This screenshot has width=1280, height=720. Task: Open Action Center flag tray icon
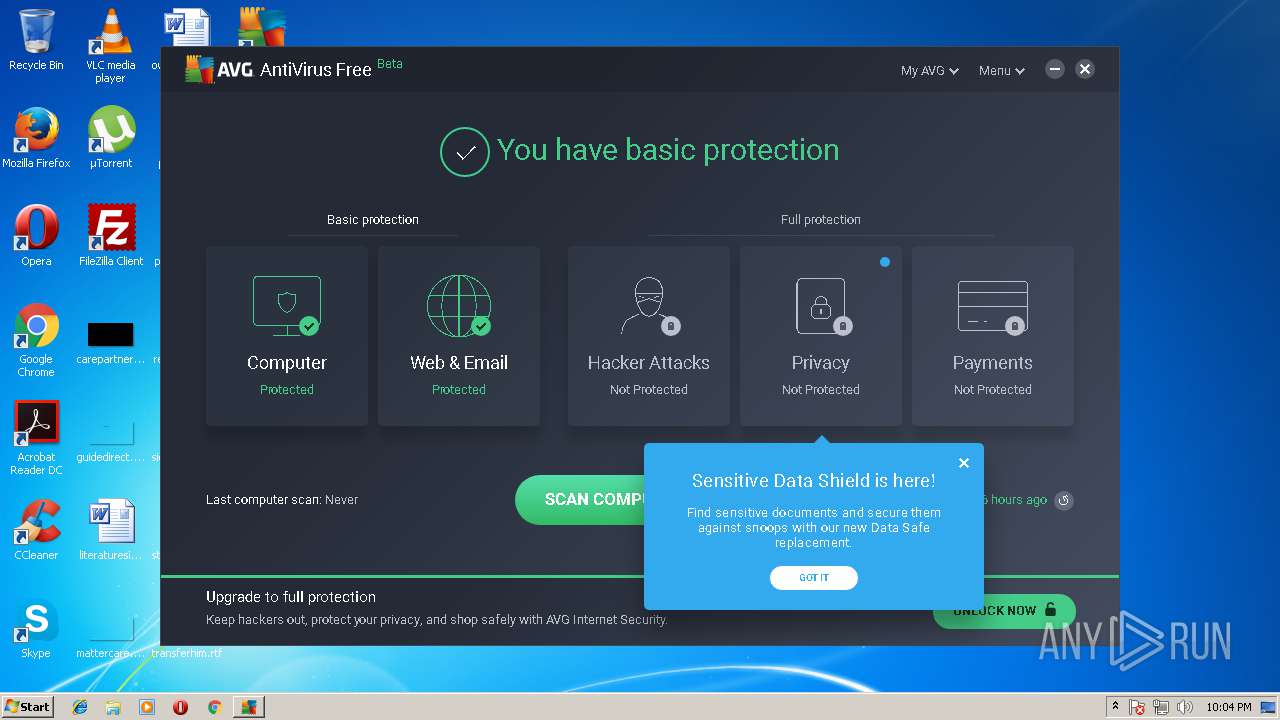[x=1138, y=707]
